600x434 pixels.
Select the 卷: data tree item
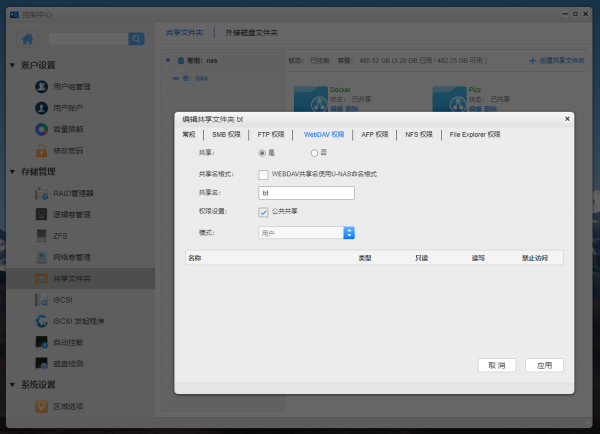[195, 78]
